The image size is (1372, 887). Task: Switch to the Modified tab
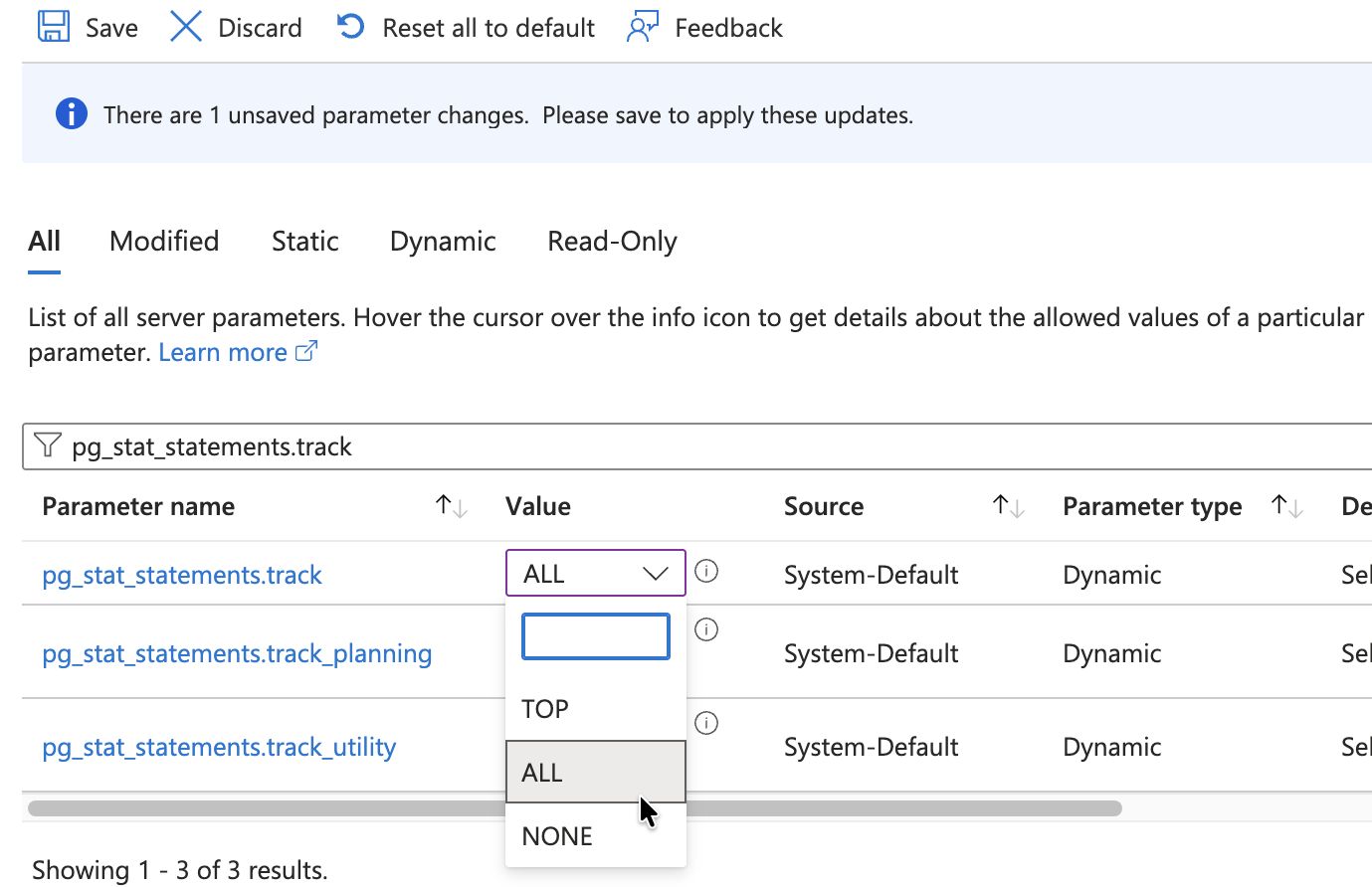(x=163, y=241)
